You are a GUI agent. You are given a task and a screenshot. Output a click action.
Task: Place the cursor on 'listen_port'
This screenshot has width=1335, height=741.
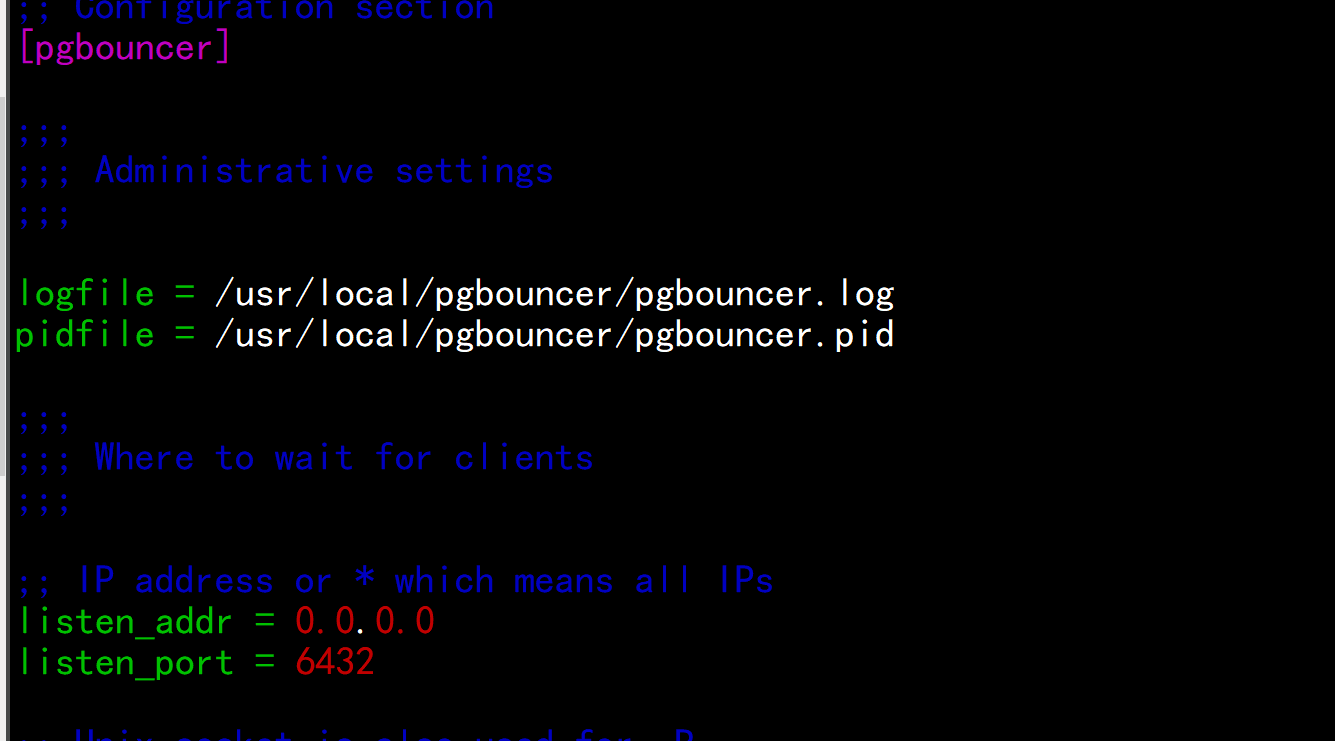[126, 662]
